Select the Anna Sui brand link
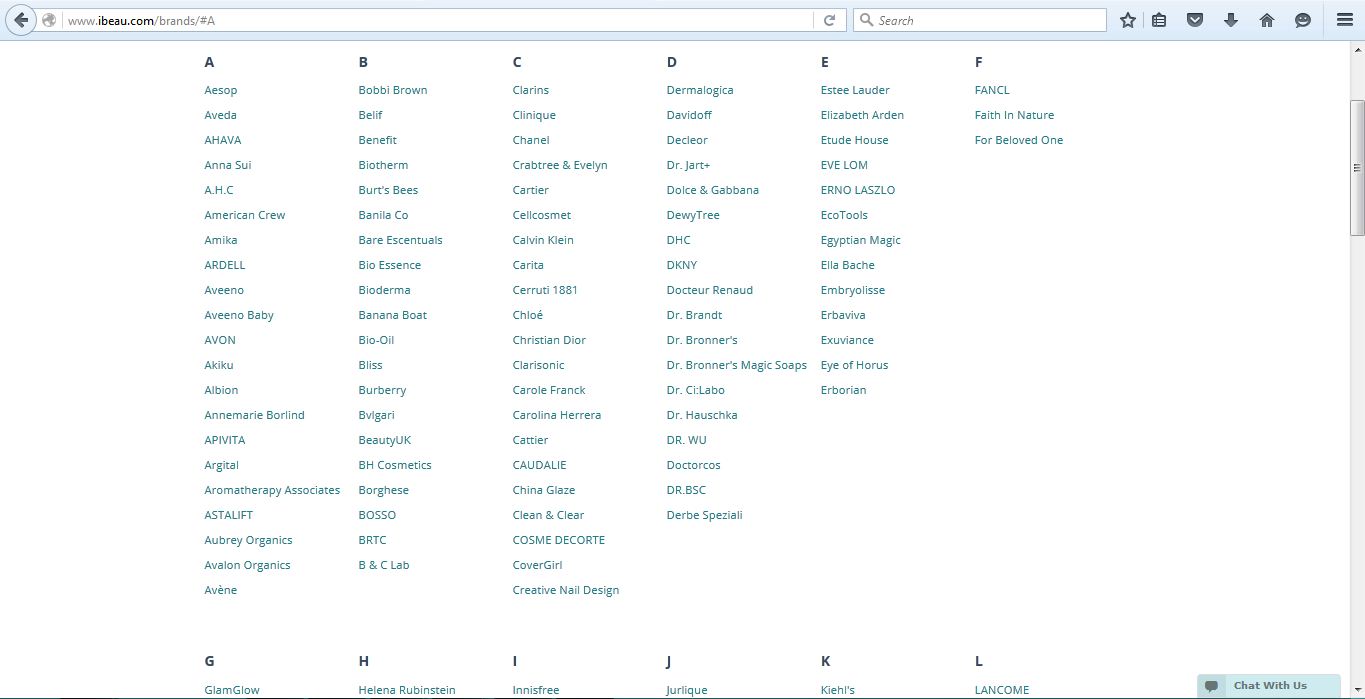This screenshot has width=1365, height=699. point(228,165)
